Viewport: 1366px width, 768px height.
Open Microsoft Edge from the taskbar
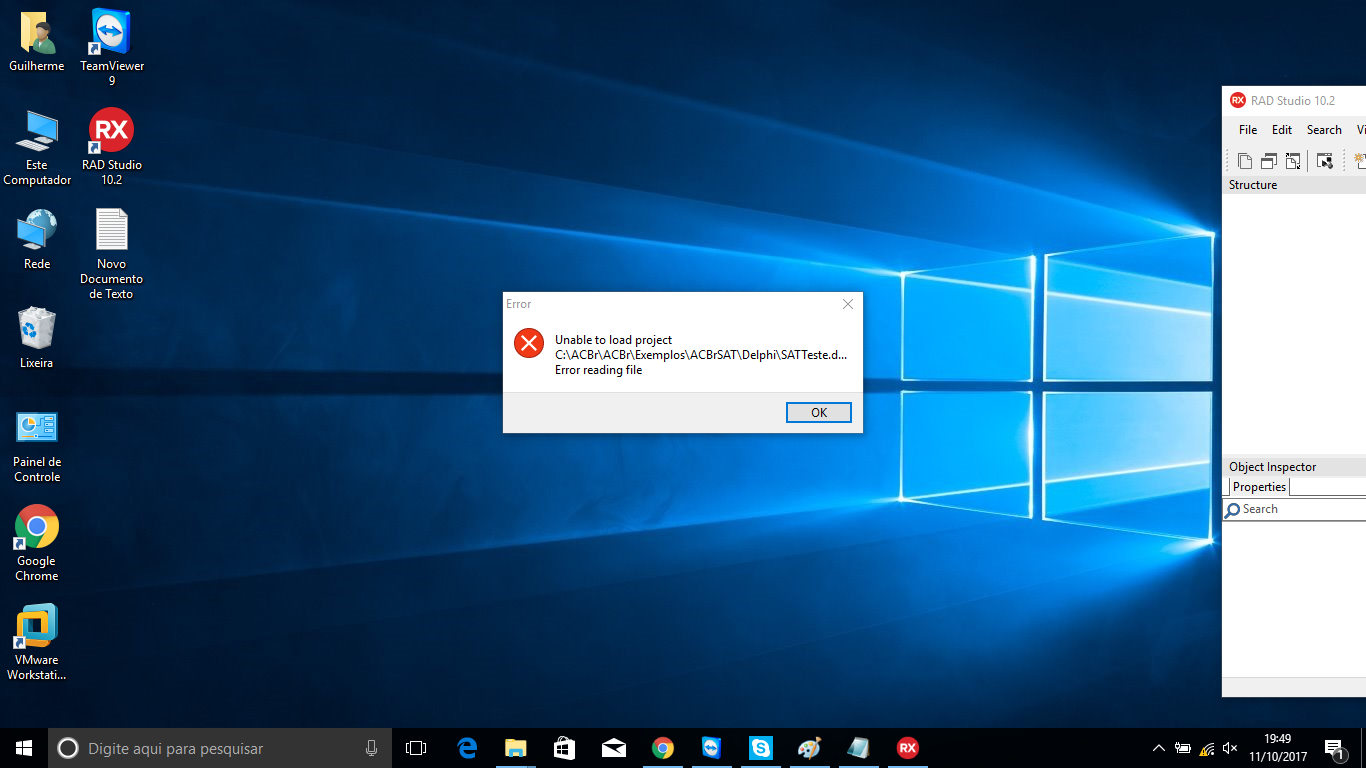[467, 748]
